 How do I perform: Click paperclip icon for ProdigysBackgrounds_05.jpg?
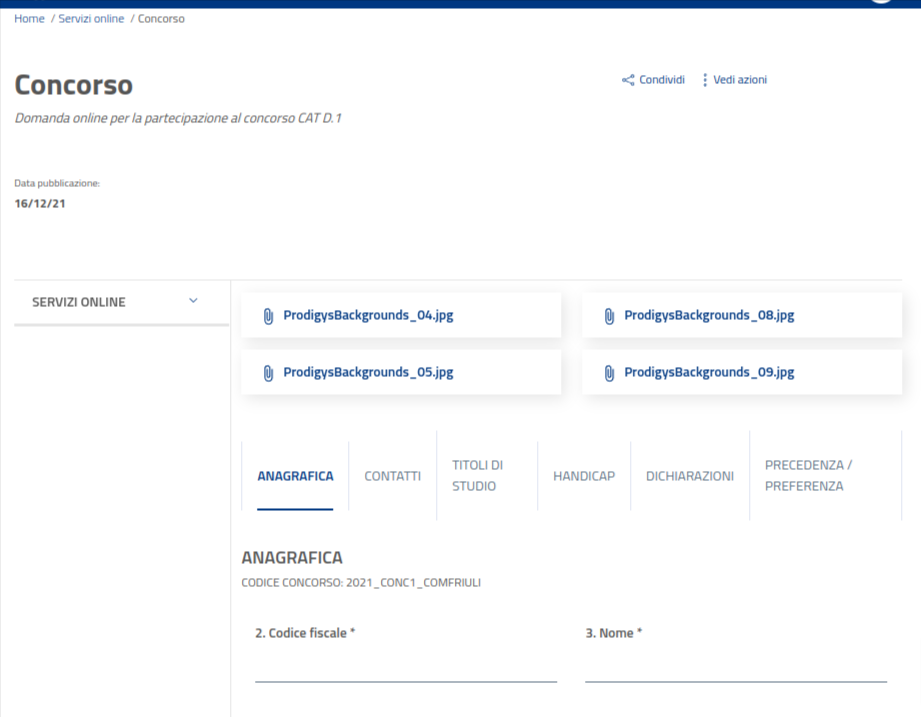pyautogui.click(x=268, y=372)
